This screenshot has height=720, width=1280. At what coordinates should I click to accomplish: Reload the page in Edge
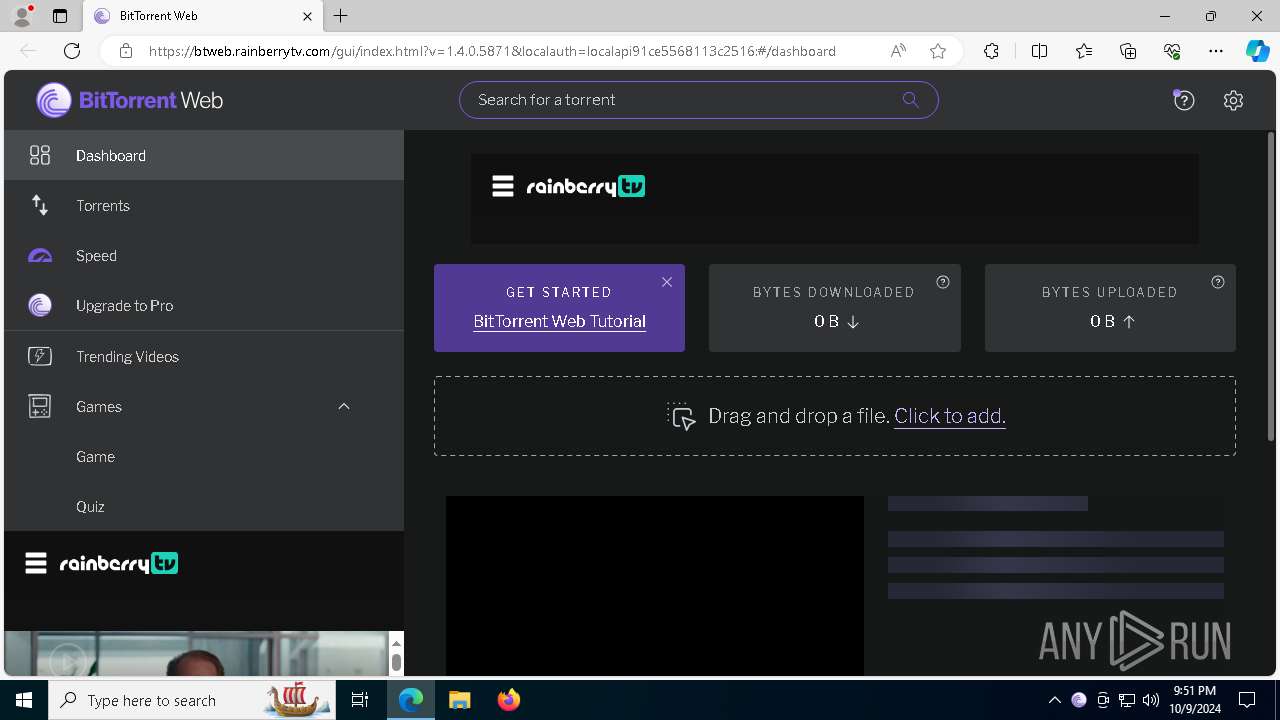(71, 51)
